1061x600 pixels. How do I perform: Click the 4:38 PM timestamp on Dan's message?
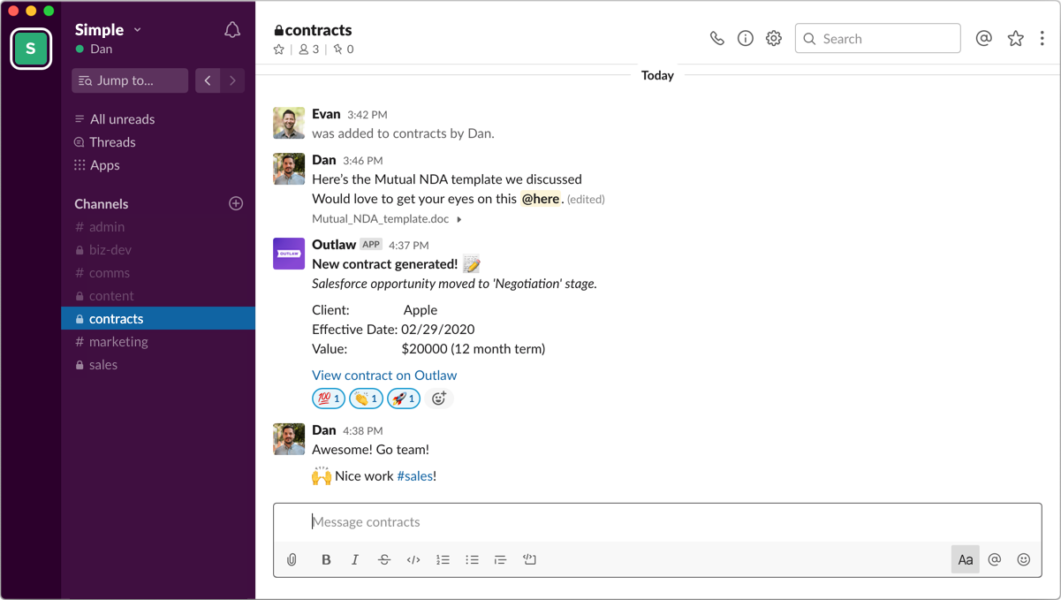click(363, 431)
